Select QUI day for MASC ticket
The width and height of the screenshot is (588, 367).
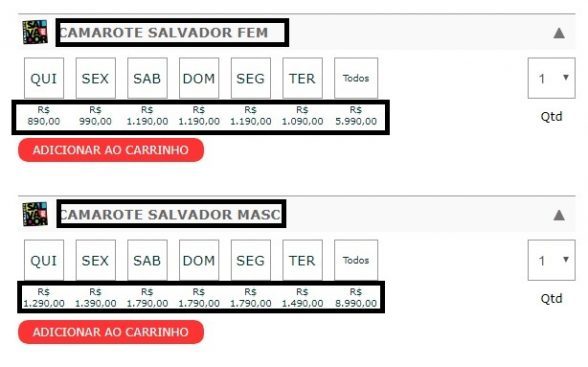pyautogui.click(x=44, y=260)
